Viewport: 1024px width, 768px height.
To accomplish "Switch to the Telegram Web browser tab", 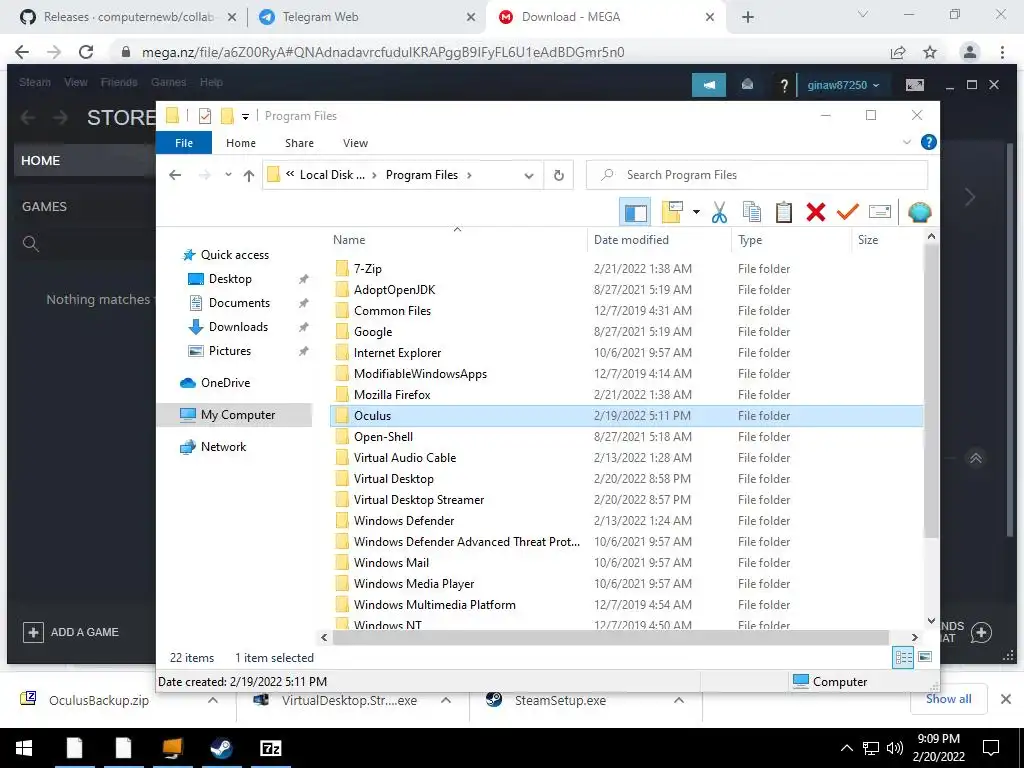I will [x=366, y=17].
